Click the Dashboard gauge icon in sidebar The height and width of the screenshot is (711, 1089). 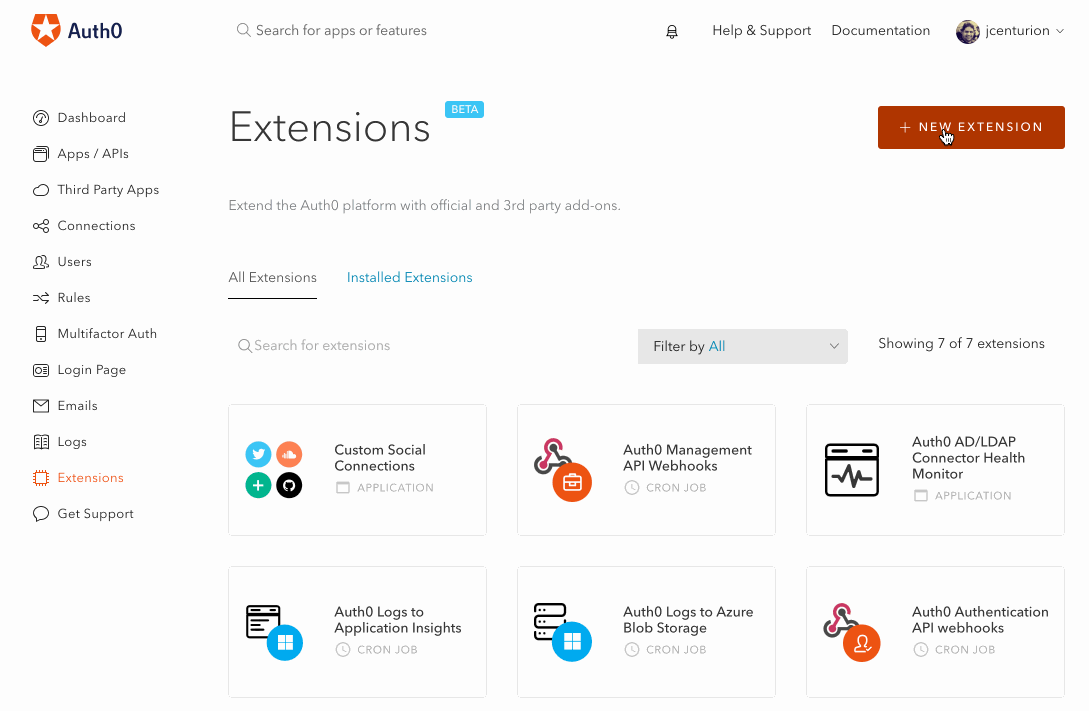click(x=41, y=118)
